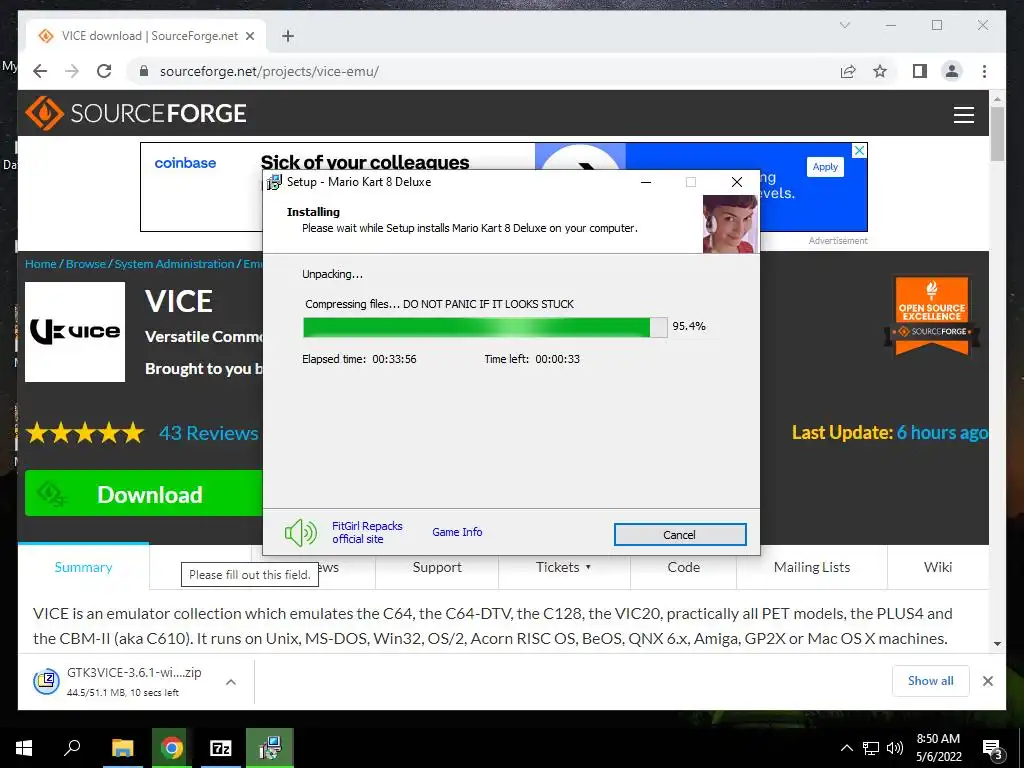Image resolution: width=1024 pixels, height=768 pixels.
Task: Click the five-star rating
Action: [85, 432]
